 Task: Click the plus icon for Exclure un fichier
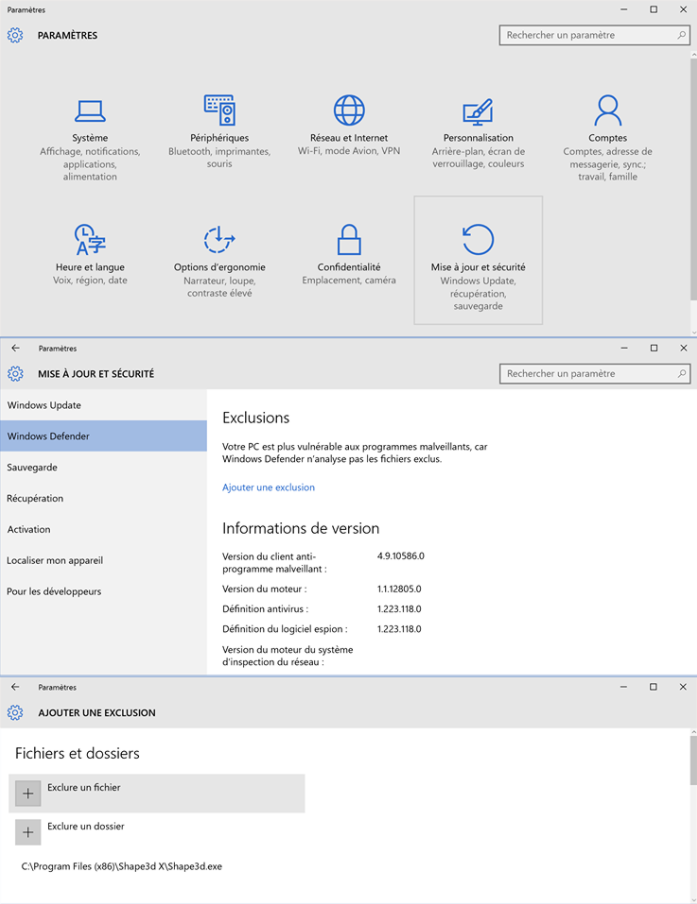pos(28,794)
